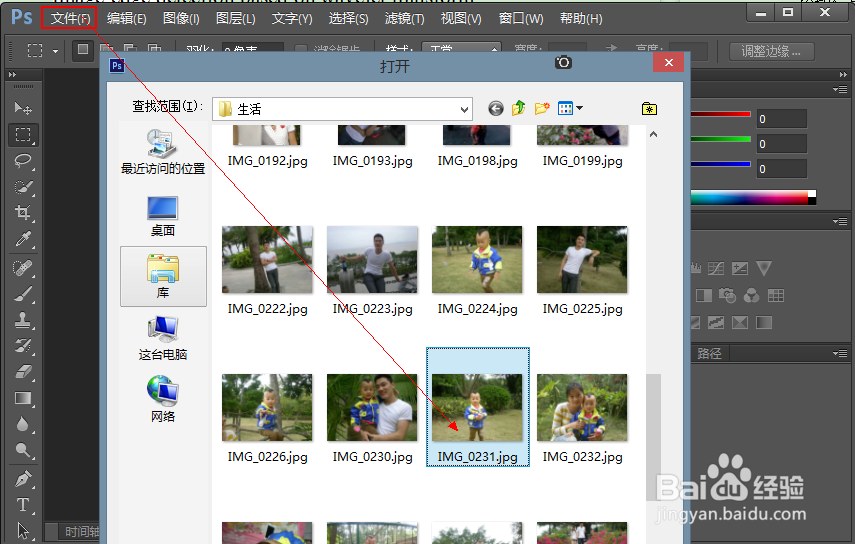Select the Pen tool
The height and width of the screenshot is (544, 855).
pyautogui.click(x=23, y=479)
